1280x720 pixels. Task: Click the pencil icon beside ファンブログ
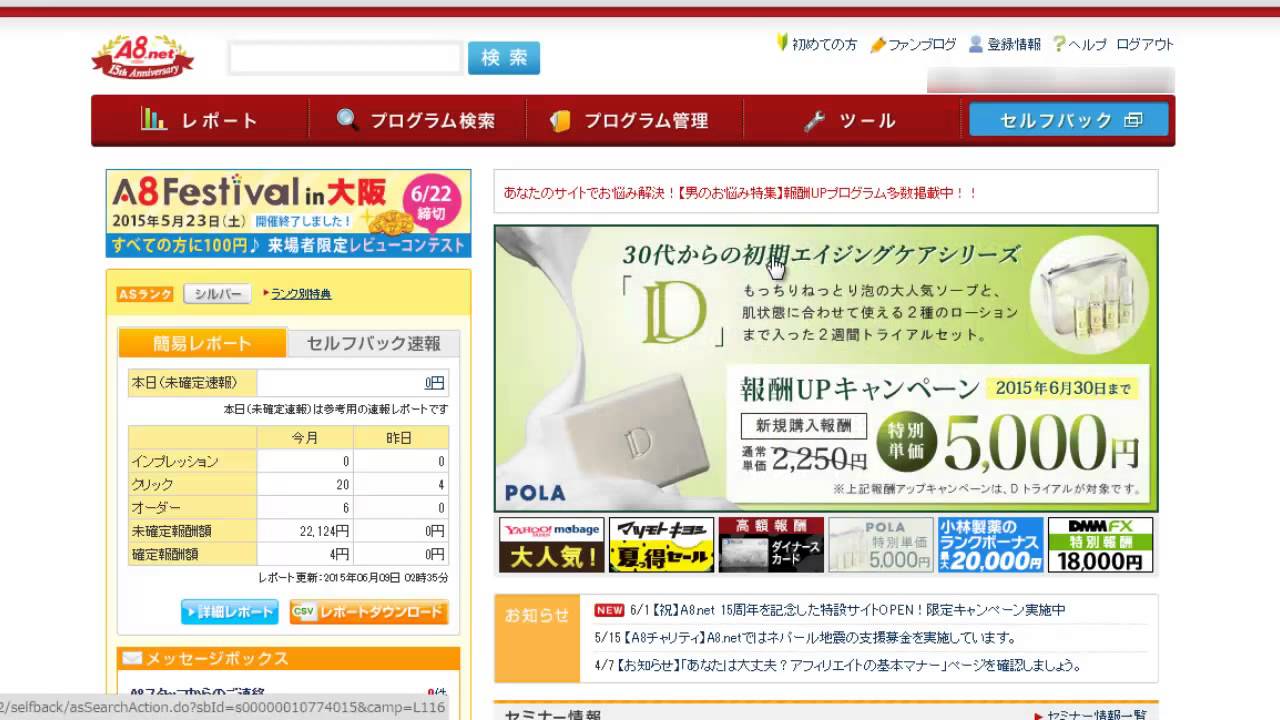tap(878, 45)
